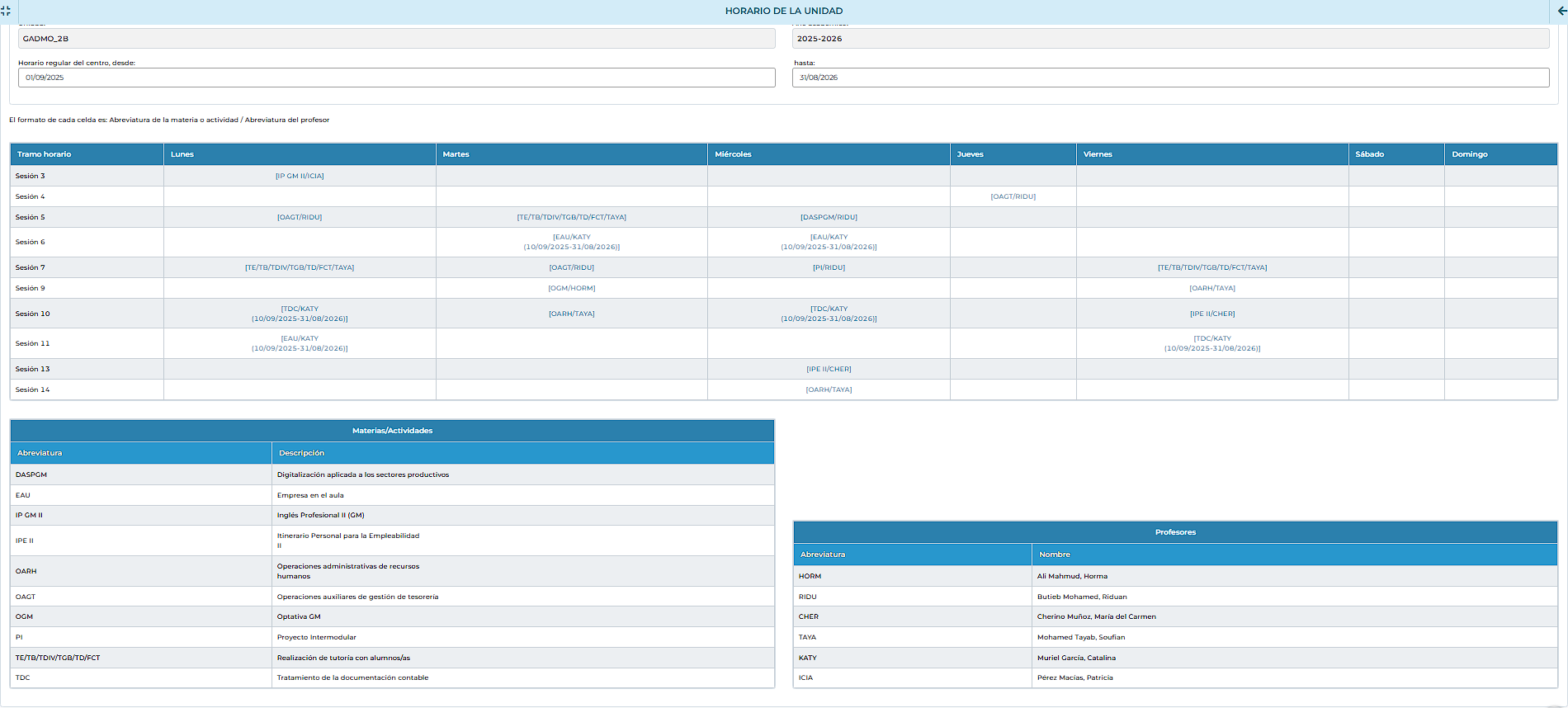Image resolution: width=1568 pixels, height=708 pixels.
Task: Open the OAGT/RIDU entry on Jueves
Action: point(1013,196)
